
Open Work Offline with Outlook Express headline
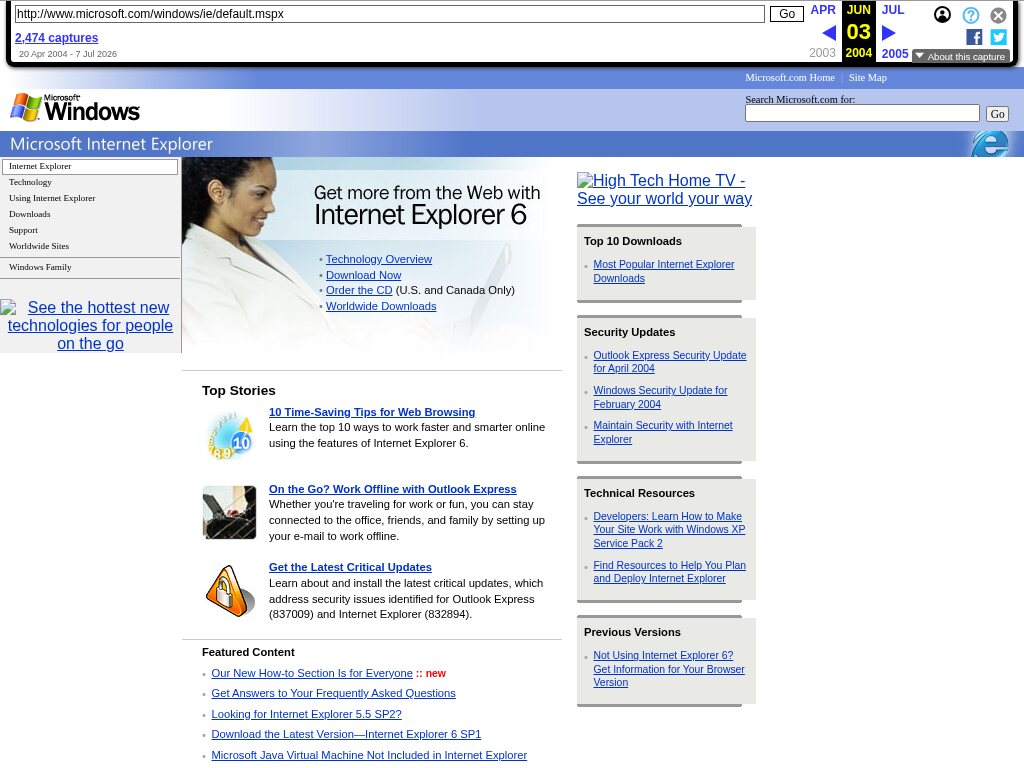point(392,489)
